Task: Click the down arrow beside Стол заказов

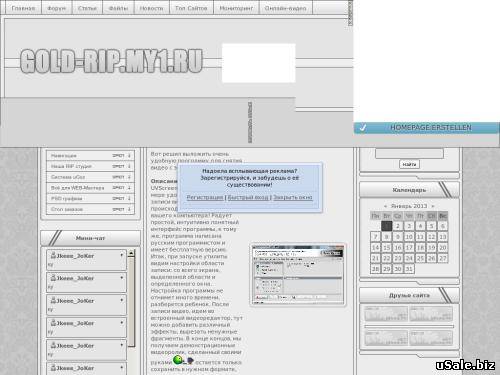Action: [x=129, y=209]
